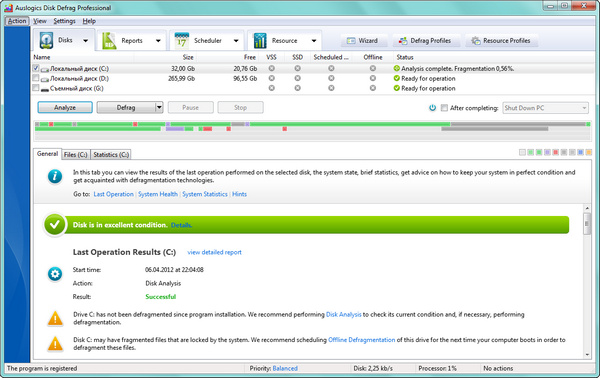Image resolution: width=600 pixels, height=378 pixels.
Task: Enable the After completing checkbox
Action: tap(444, 108)
